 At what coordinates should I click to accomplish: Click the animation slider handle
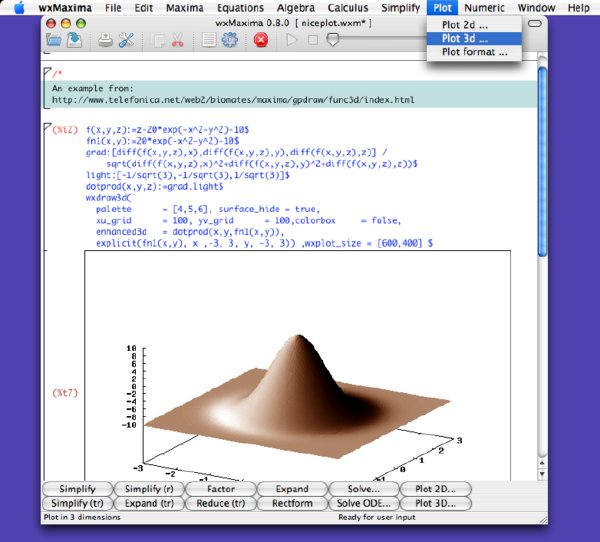coord(333,39)
